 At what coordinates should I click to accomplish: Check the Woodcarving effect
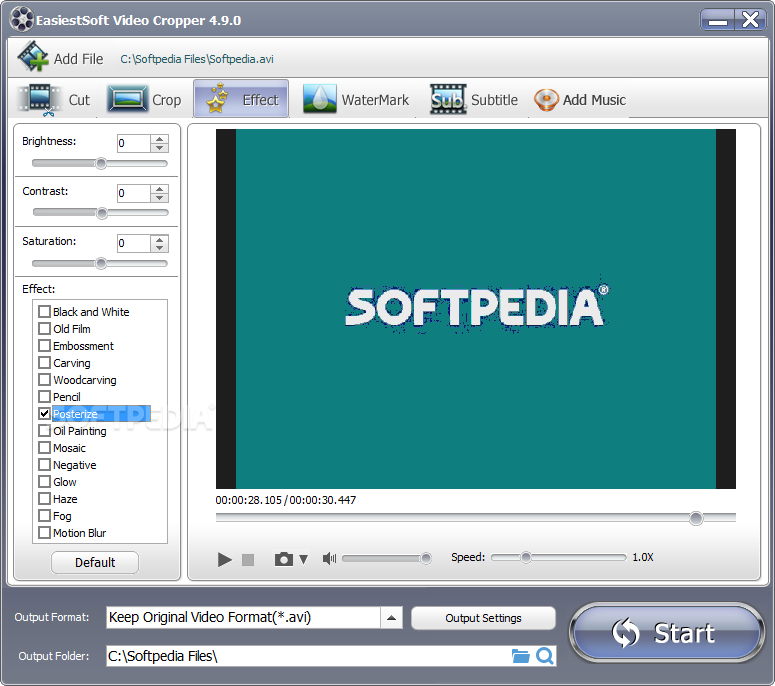click(x=44, y=380)
